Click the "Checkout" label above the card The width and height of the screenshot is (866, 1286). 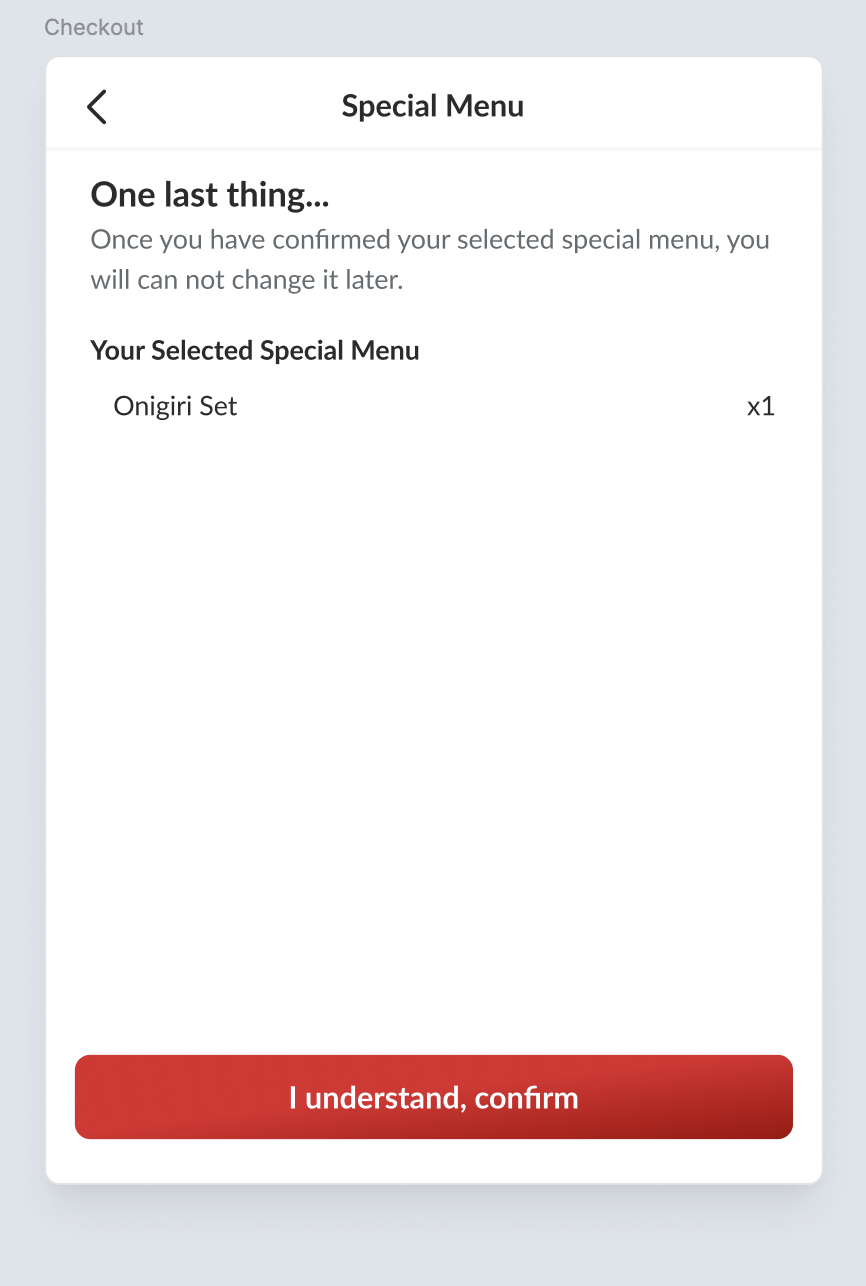[x=94, y=27]
